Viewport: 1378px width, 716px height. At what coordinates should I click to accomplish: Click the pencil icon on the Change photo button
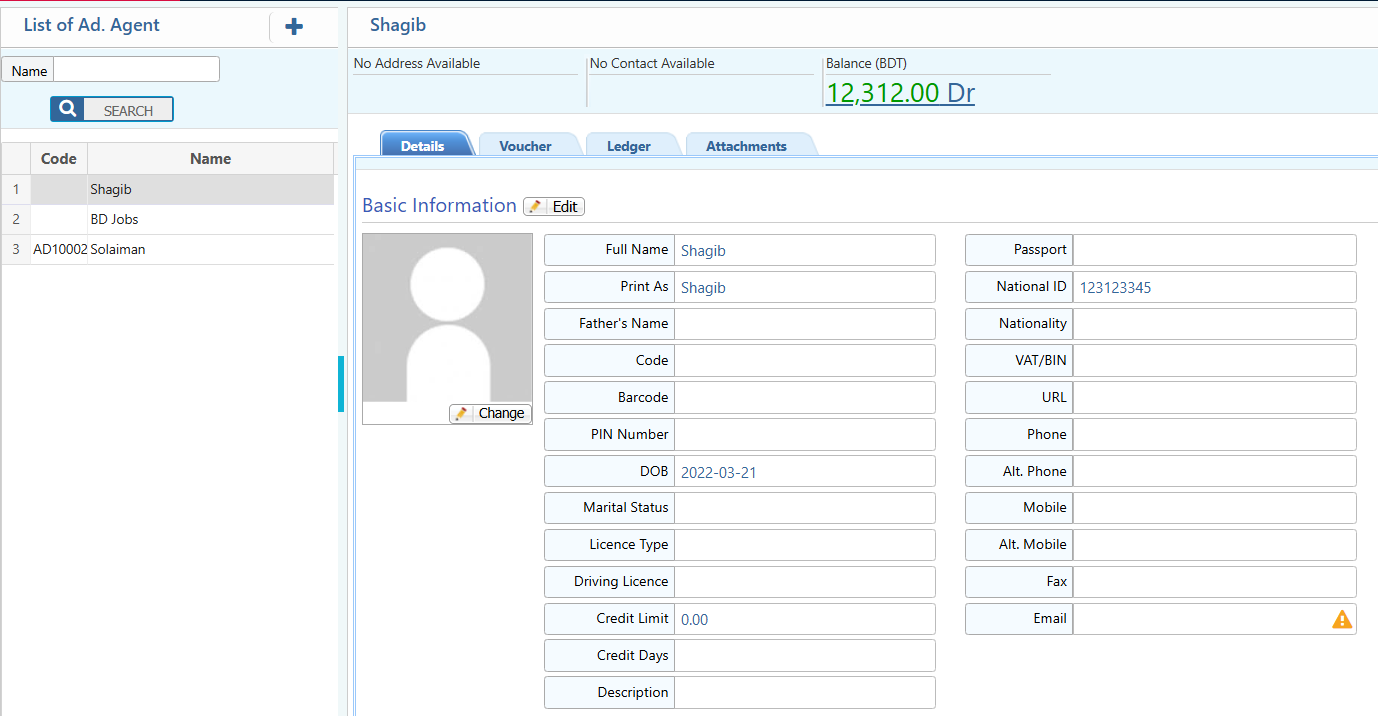tap(461, 413)
